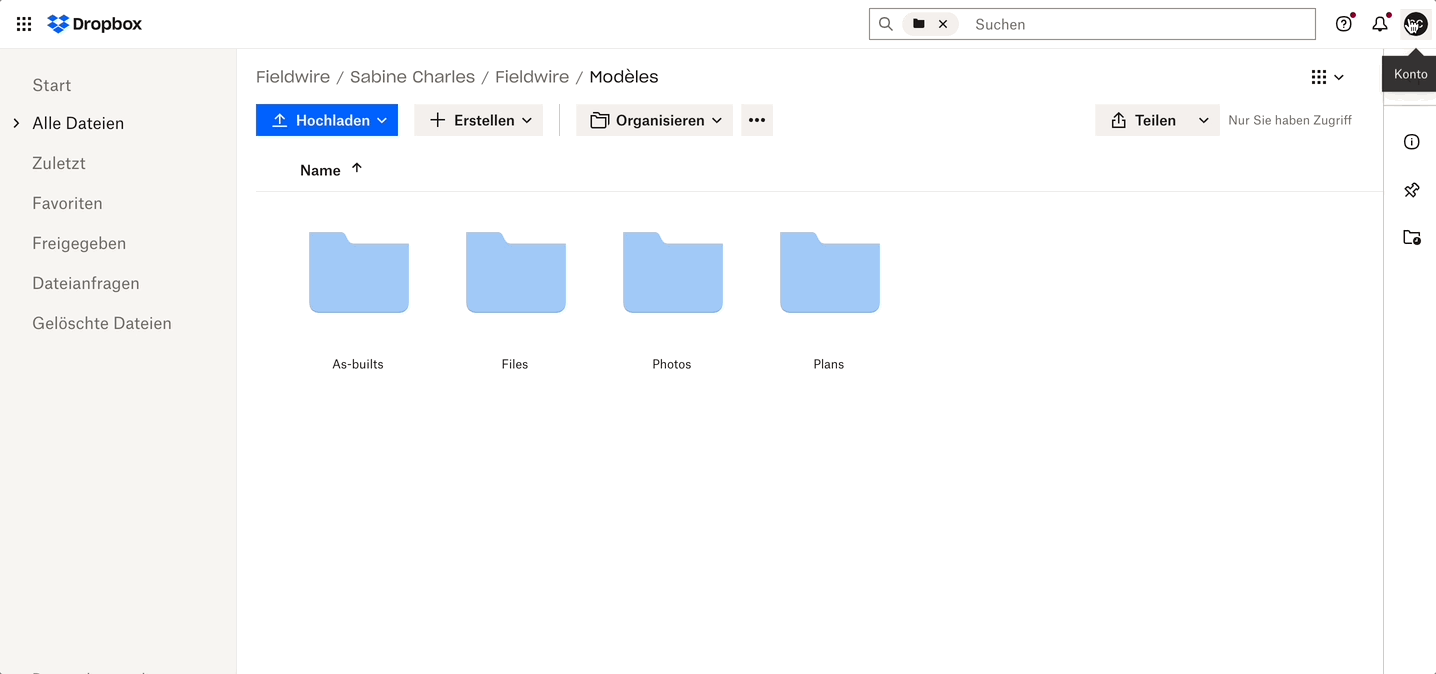Screen dimensions: 1436x674
Task: Open Dateianfragen from the sidebar
Action: 86,283
